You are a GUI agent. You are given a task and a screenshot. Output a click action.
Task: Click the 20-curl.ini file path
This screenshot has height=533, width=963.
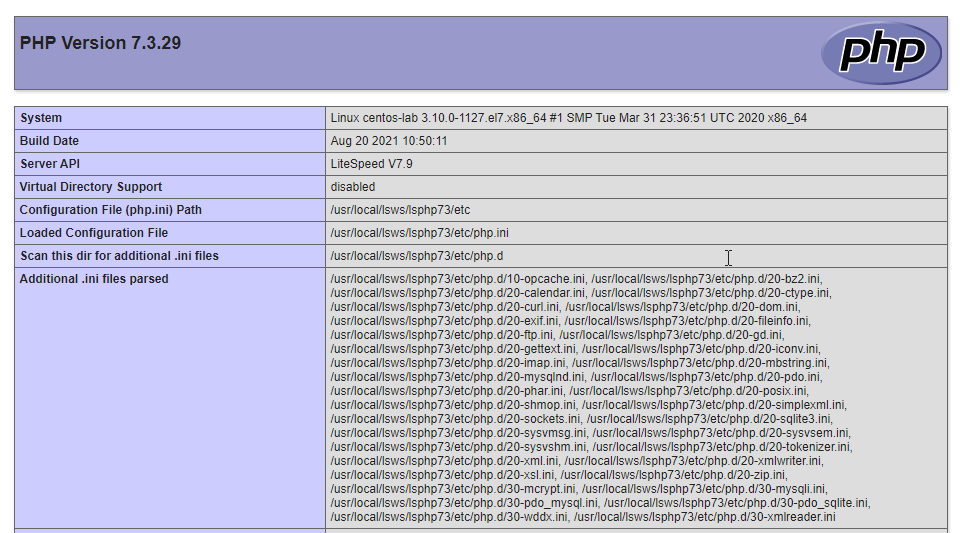(x=445, y=307)
